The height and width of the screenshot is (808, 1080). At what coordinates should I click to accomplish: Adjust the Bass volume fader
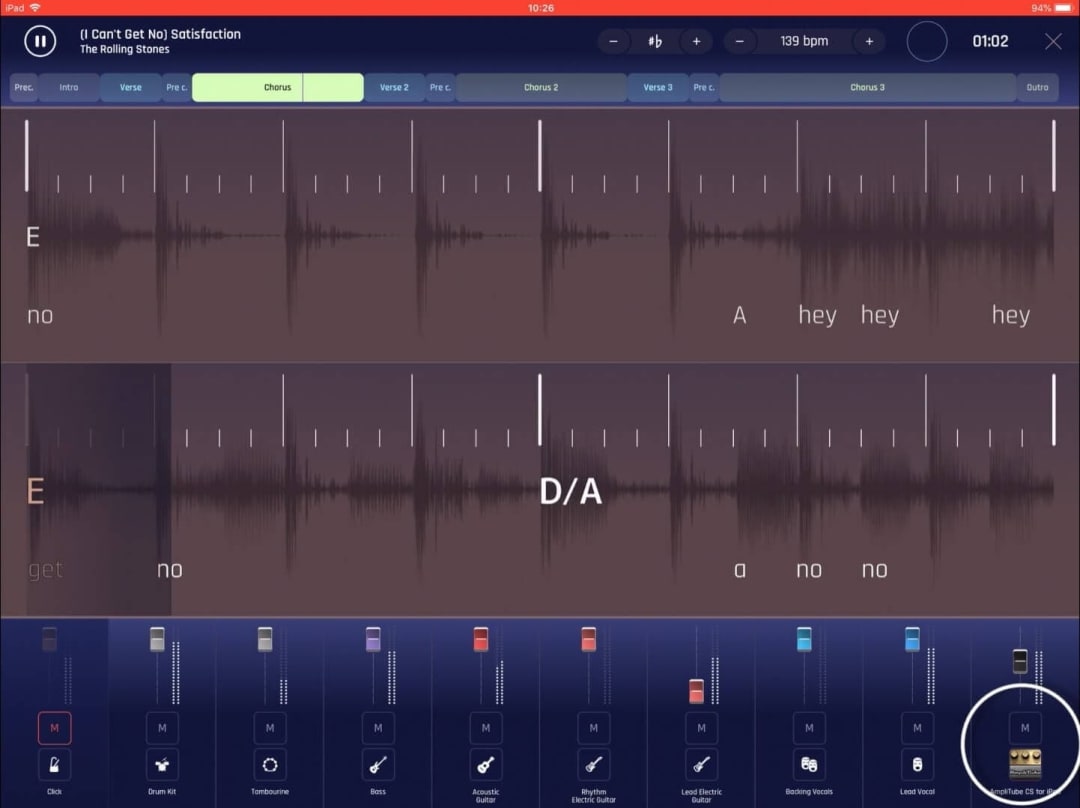(373, 639)
